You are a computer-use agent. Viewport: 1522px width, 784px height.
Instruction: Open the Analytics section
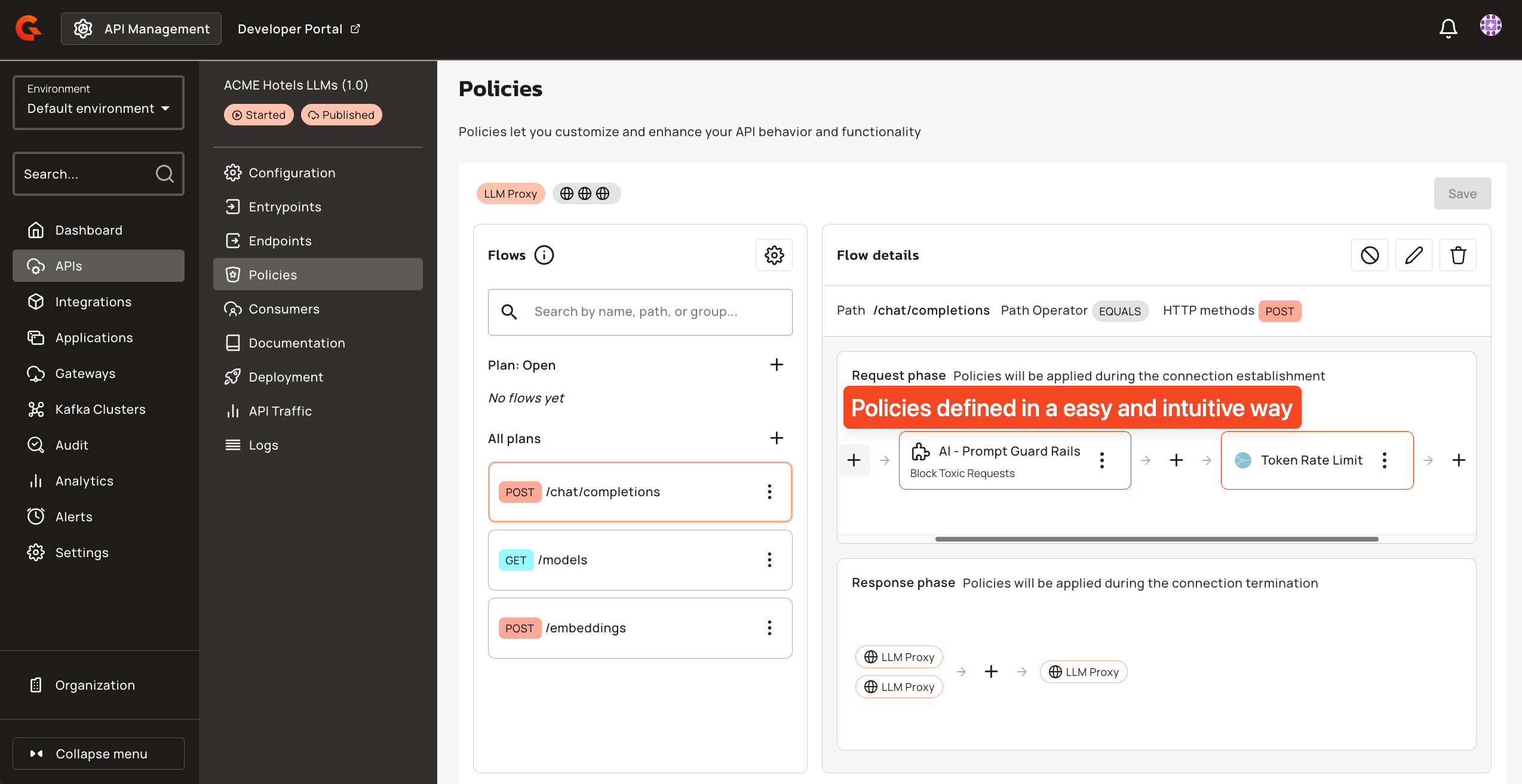[84, 481]
